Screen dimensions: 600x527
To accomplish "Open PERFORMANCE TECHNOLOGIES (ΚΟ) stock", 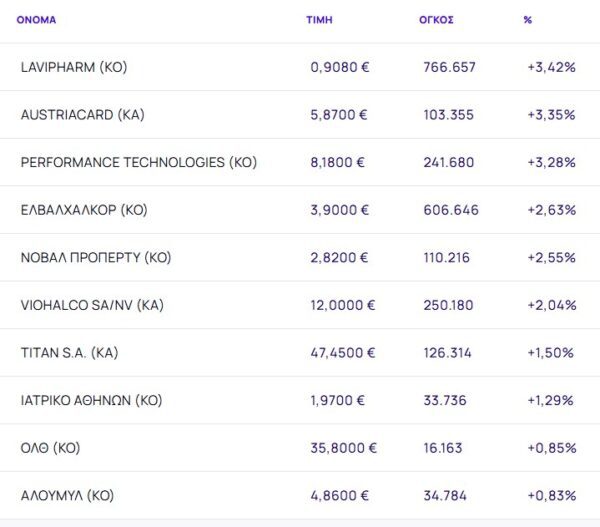I will coord(138,162).
